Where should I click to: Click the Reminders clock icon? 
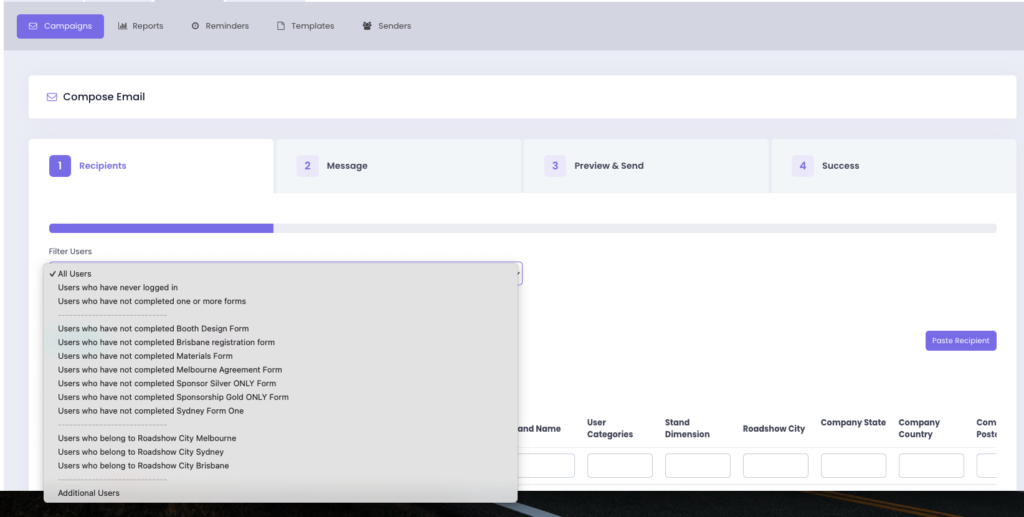click(x=195, y=26)
